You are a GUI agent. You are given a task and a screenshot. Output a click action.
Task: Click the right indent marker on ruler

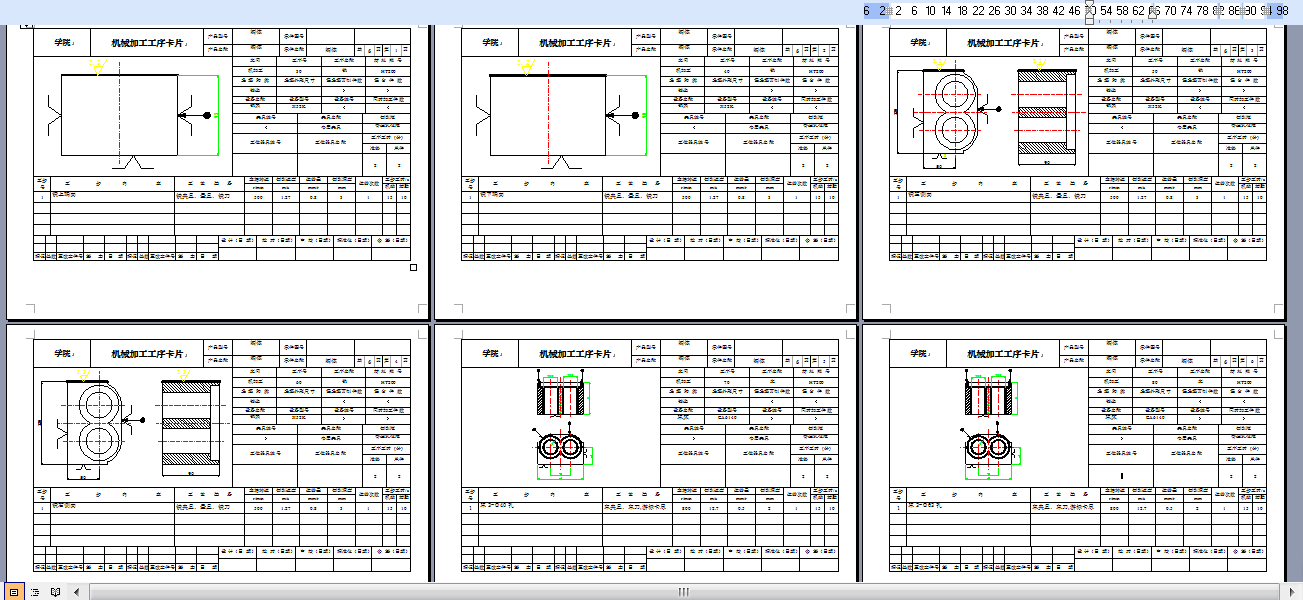tap(1154, 15)
